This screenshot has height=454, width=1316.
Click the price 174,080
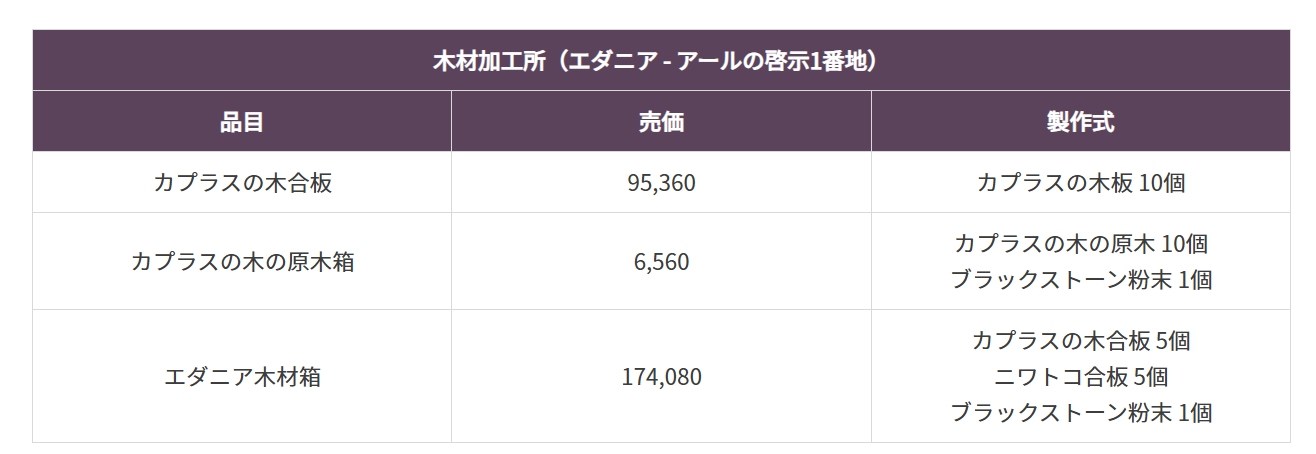tap(661, 377)
